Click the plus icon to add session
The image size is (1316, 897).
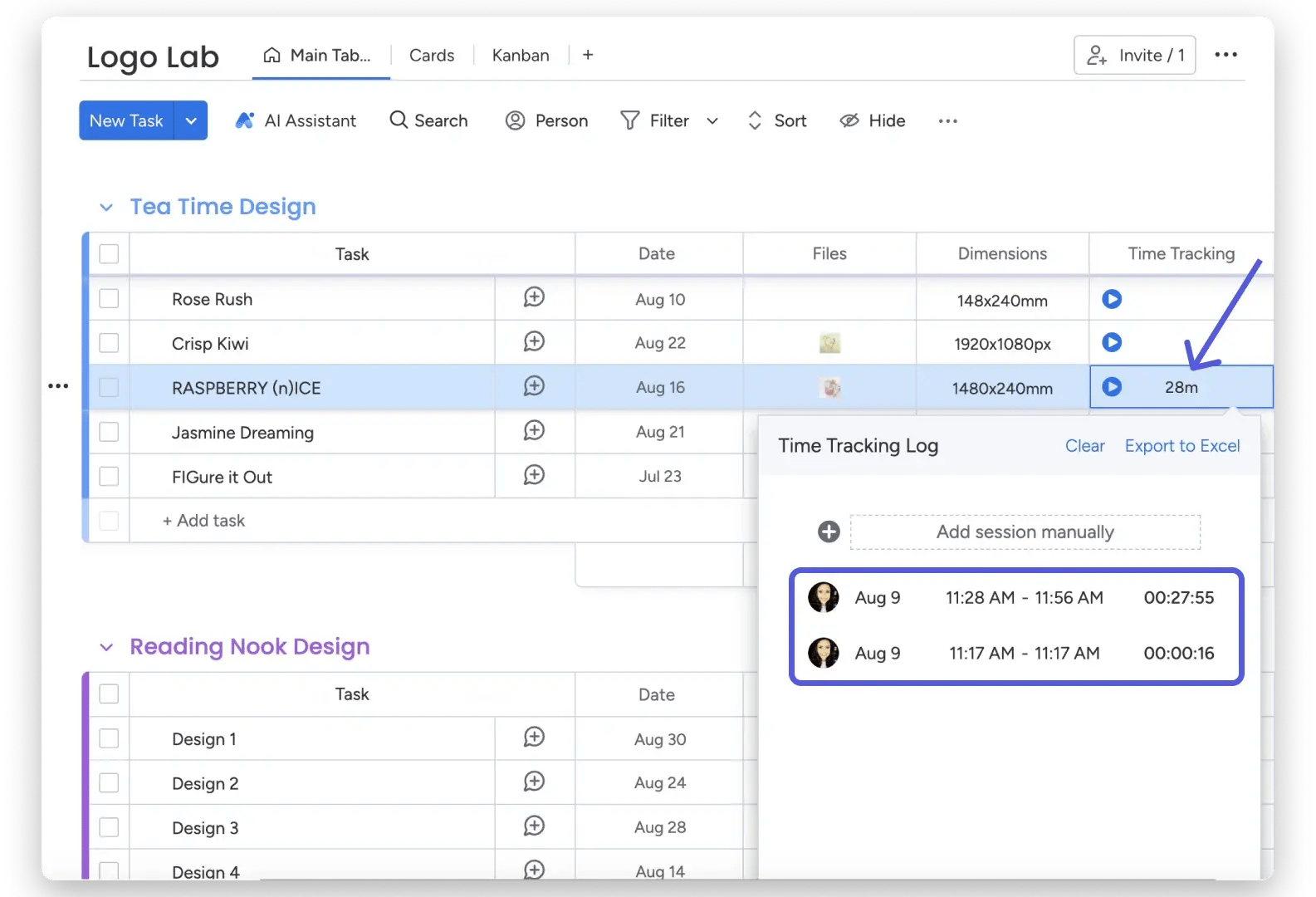point(829,532)
